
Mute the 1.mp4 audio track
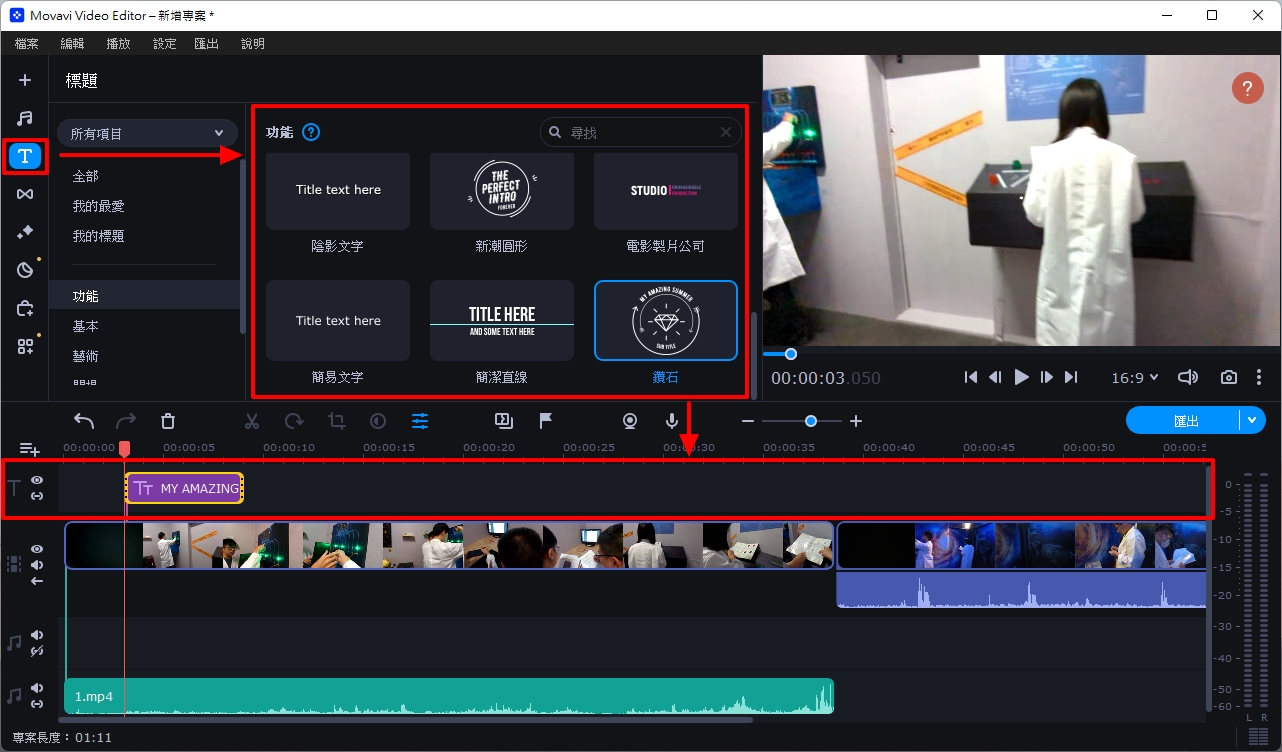pyautogui.click(x=37, y=688)
